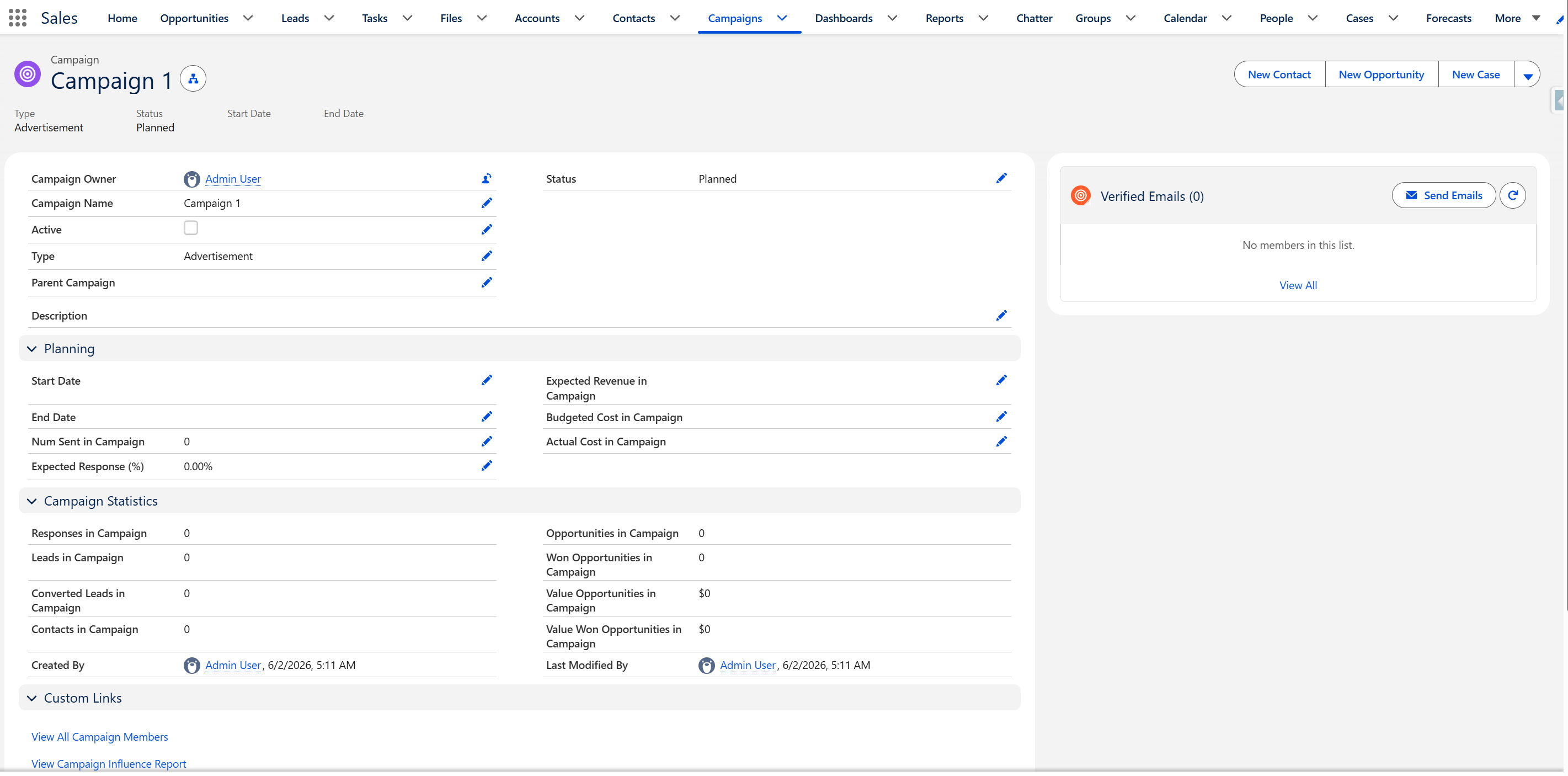
Task: Refresh the Verified Emails list
Action: pos(1513,195)
